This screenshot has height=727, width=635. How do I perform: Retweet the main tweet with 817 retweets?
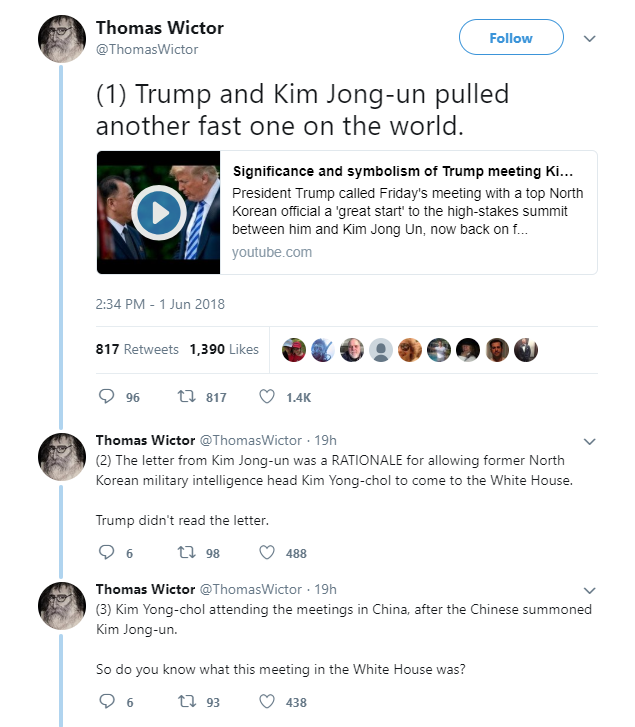pyautogui.click(x=186, y=396)
